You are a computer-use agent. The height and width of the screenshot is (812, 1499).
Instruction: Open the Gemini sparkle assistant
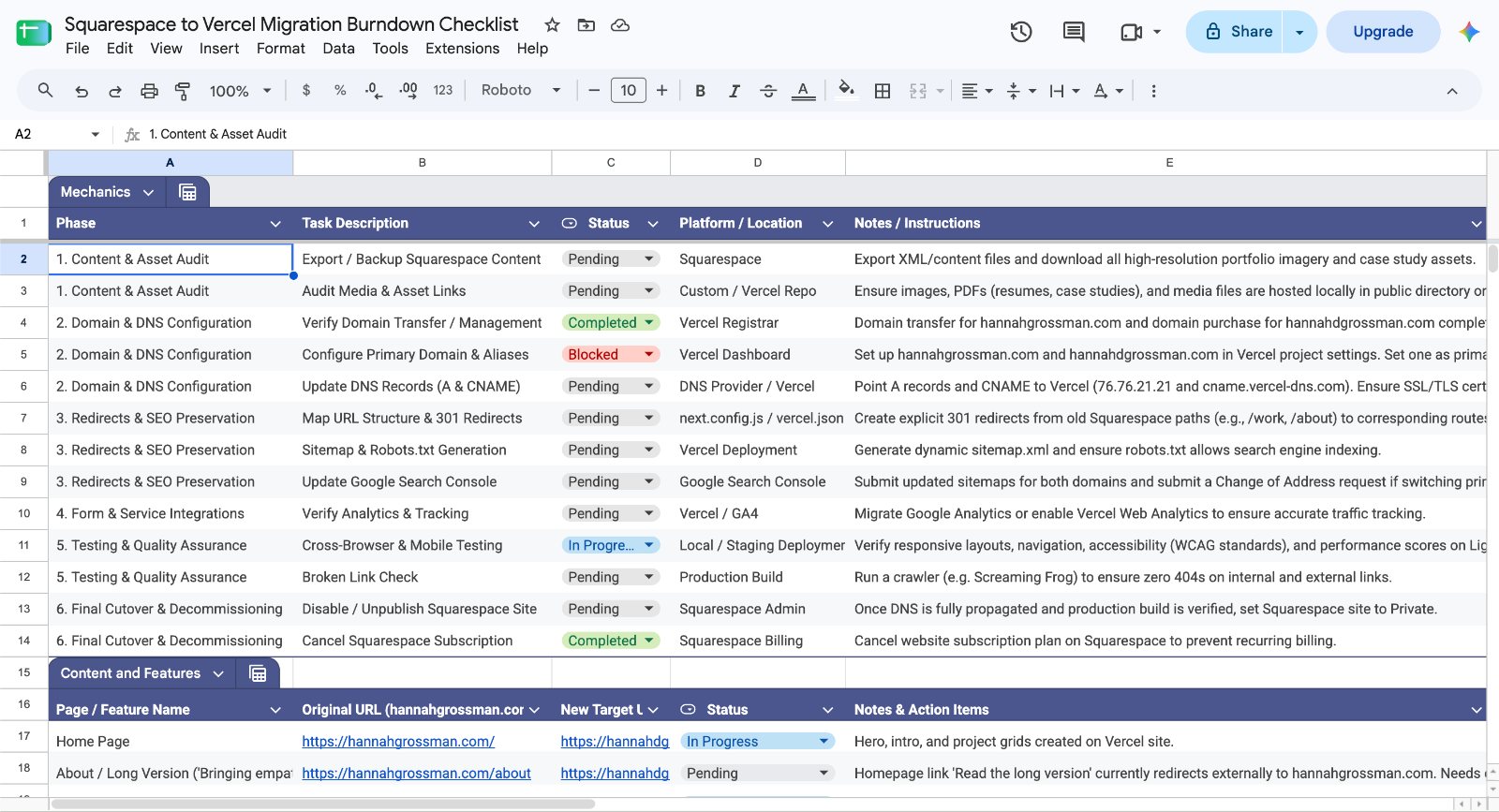tap(1469, 32)
